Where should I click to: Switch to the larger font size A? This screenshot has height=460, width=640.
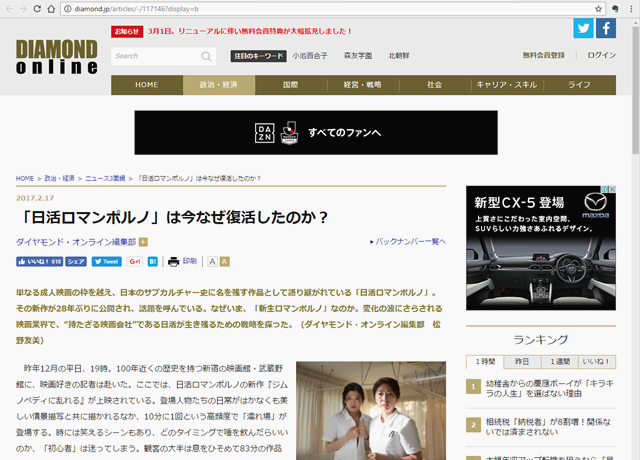tap(225, 261)
